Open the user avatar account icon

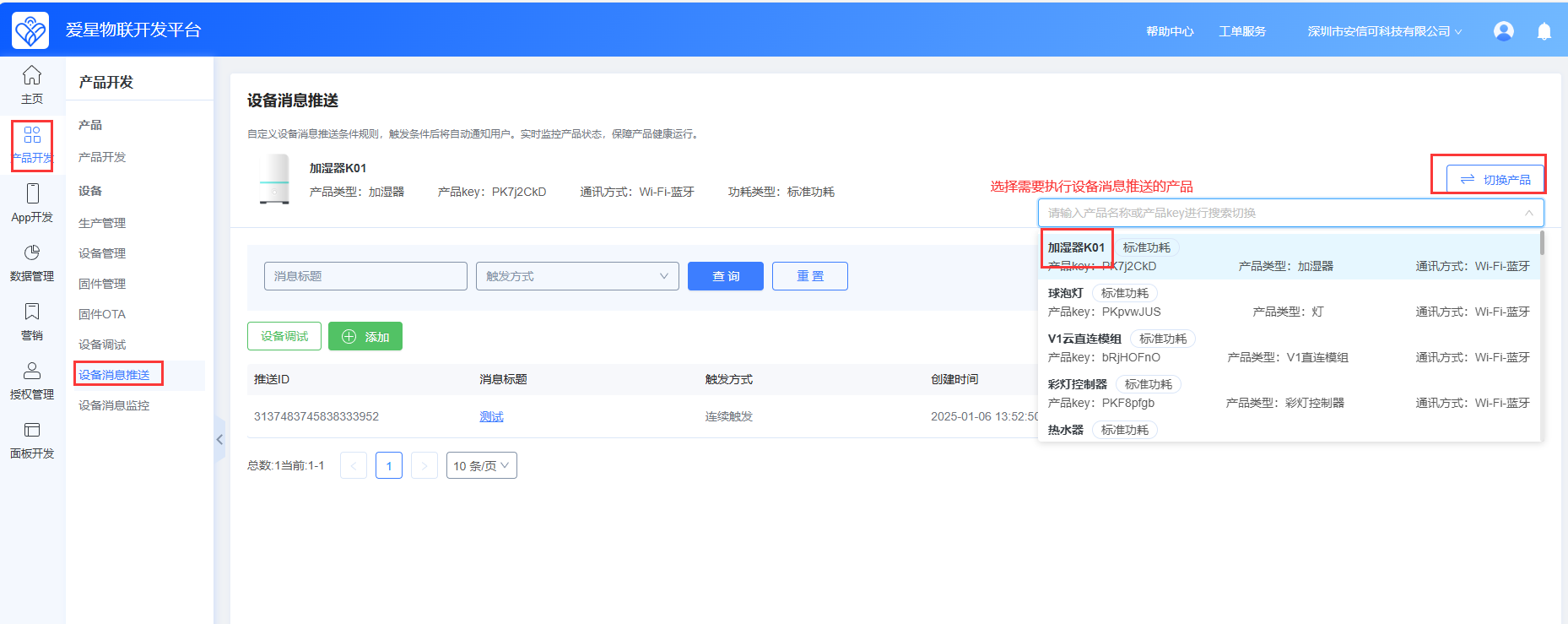click(x=1504, y=31)
